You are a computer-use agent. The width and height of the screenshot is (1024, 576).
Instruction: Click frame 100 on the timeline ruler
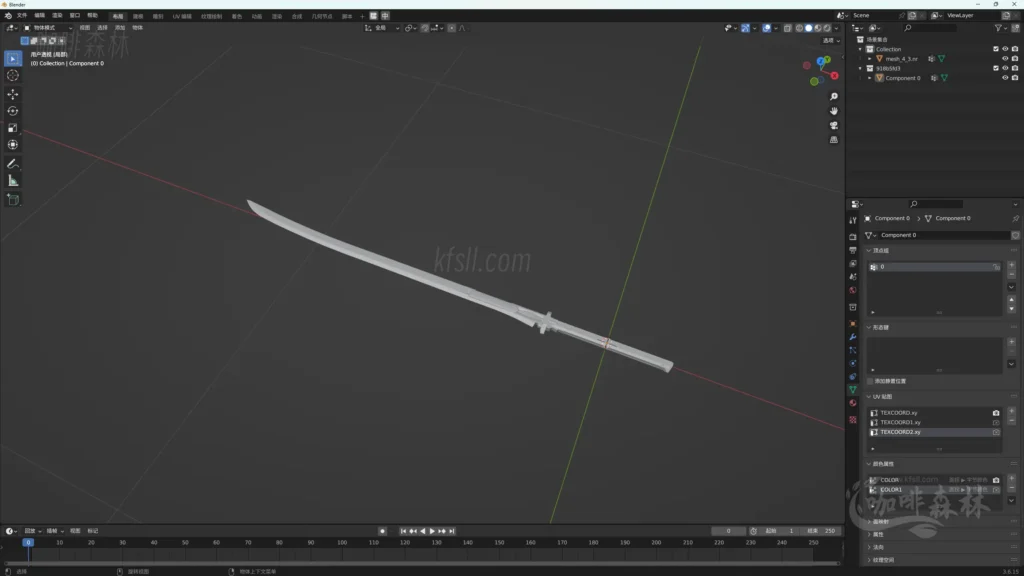point(342,543)
